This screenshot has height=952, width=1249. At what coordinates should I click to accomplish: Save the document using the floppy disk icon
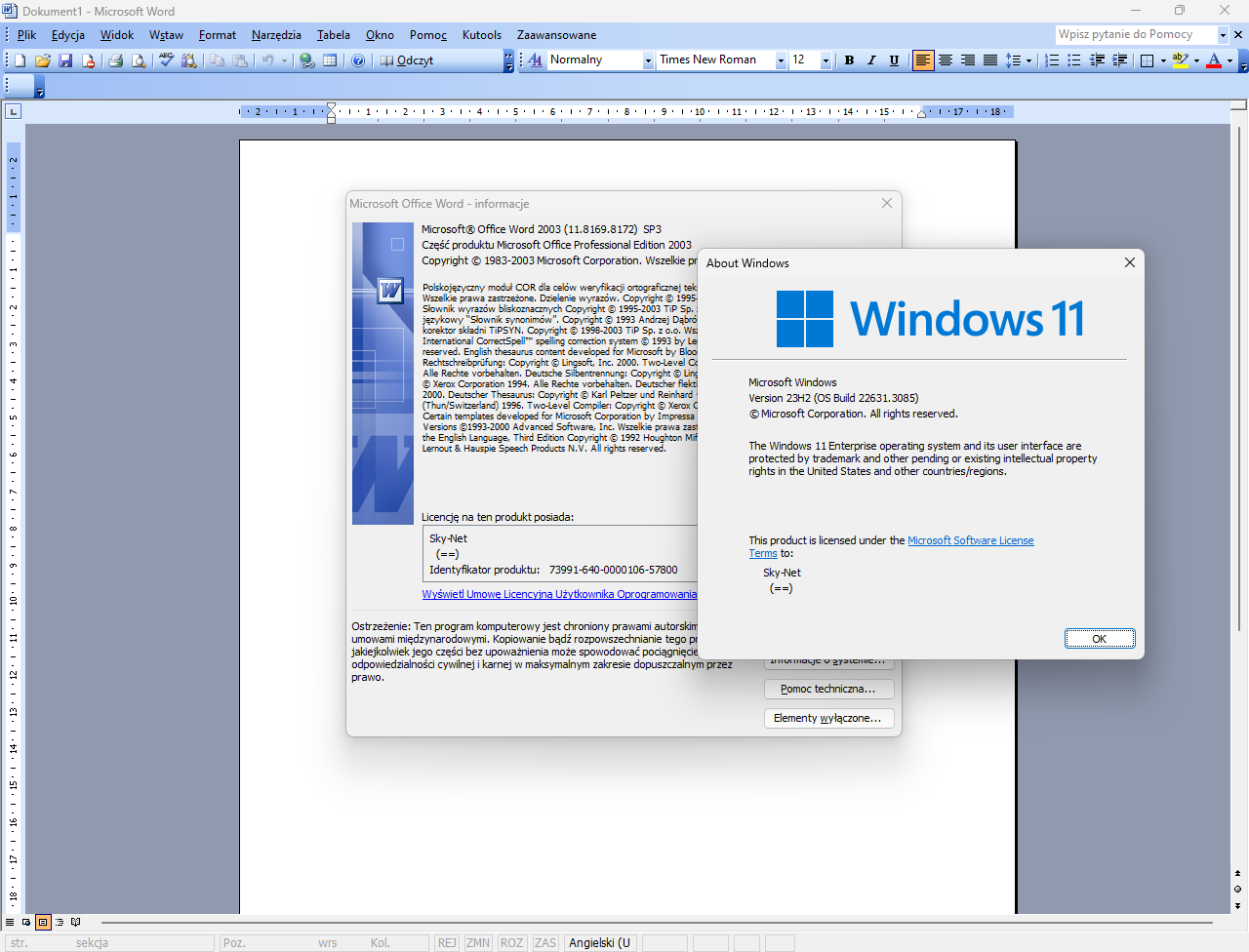(65, 60)
